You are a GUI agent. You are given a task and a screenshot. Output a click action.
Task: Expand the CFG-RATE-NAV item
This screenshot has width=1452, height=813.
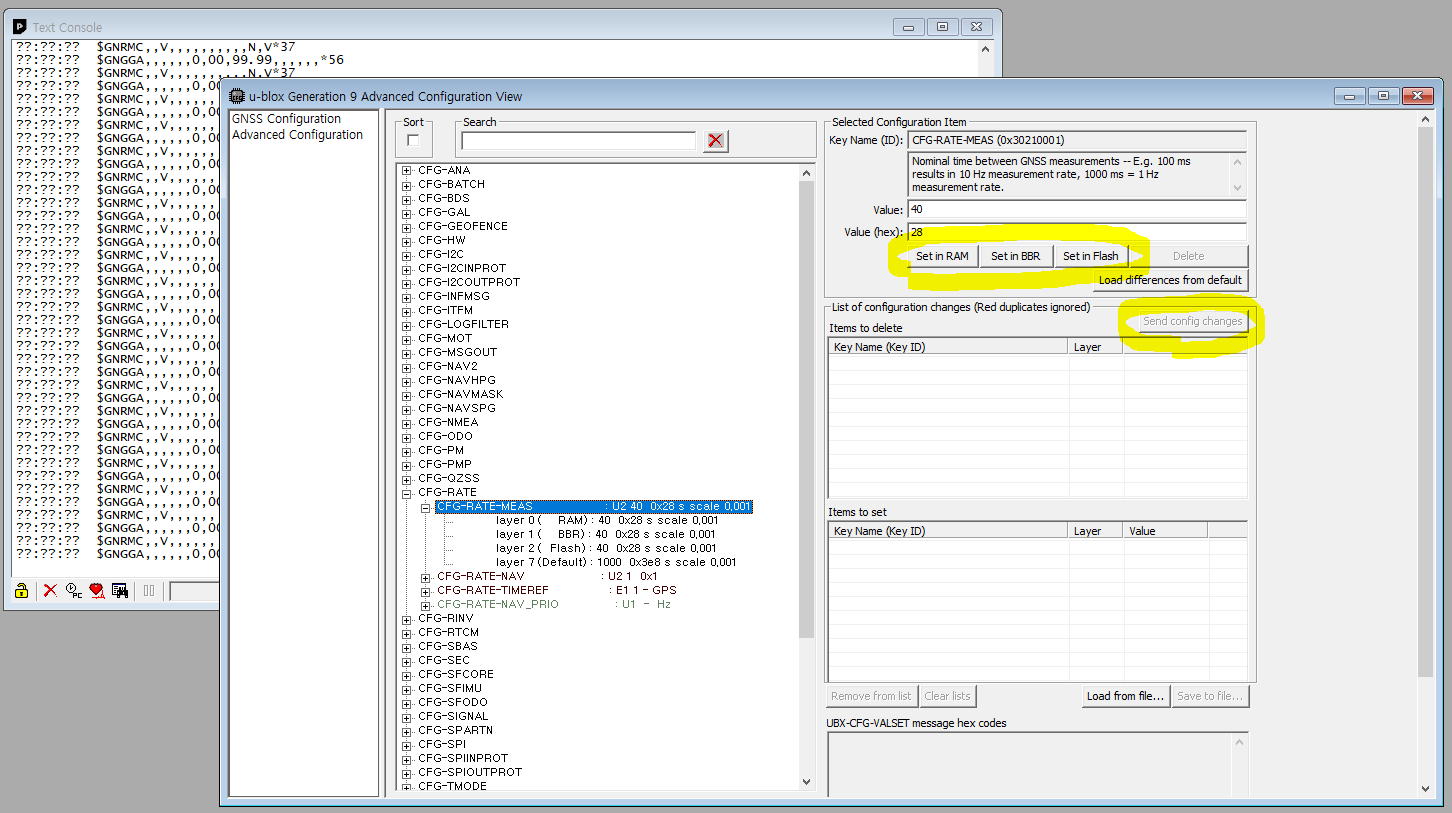coord(426,577)
